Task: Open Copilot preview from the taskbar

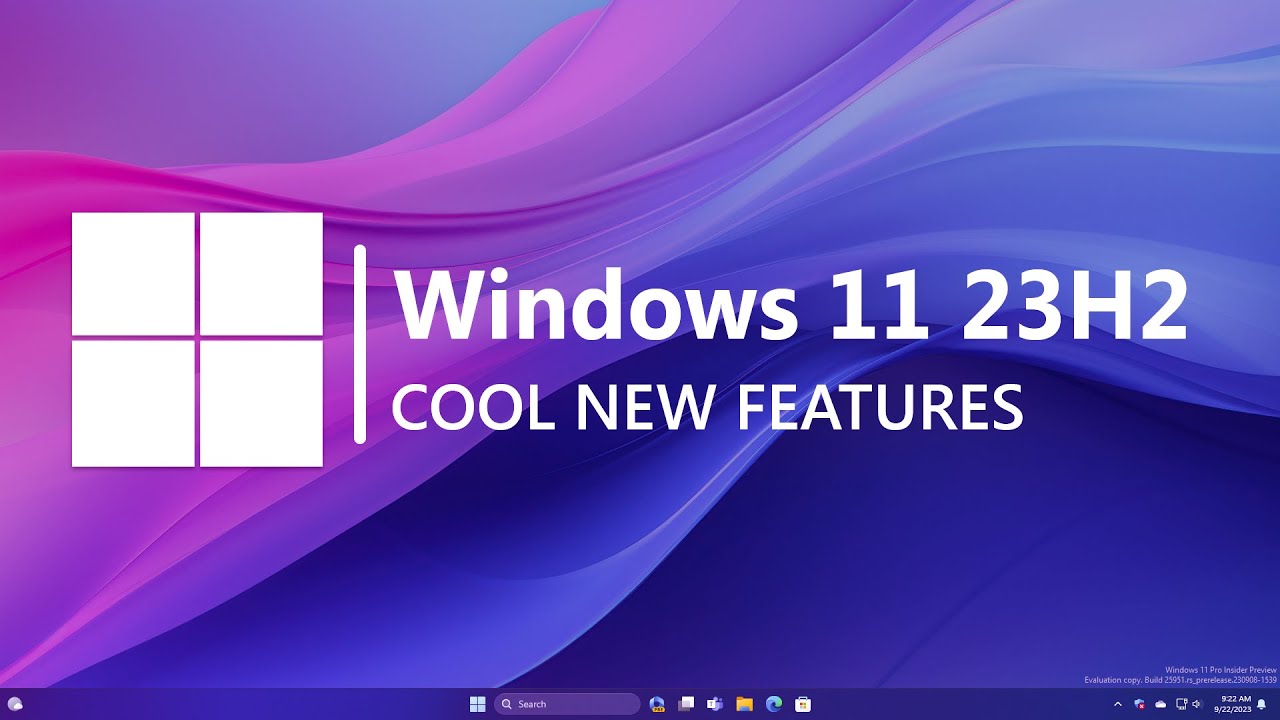Action: click(657, 704)
